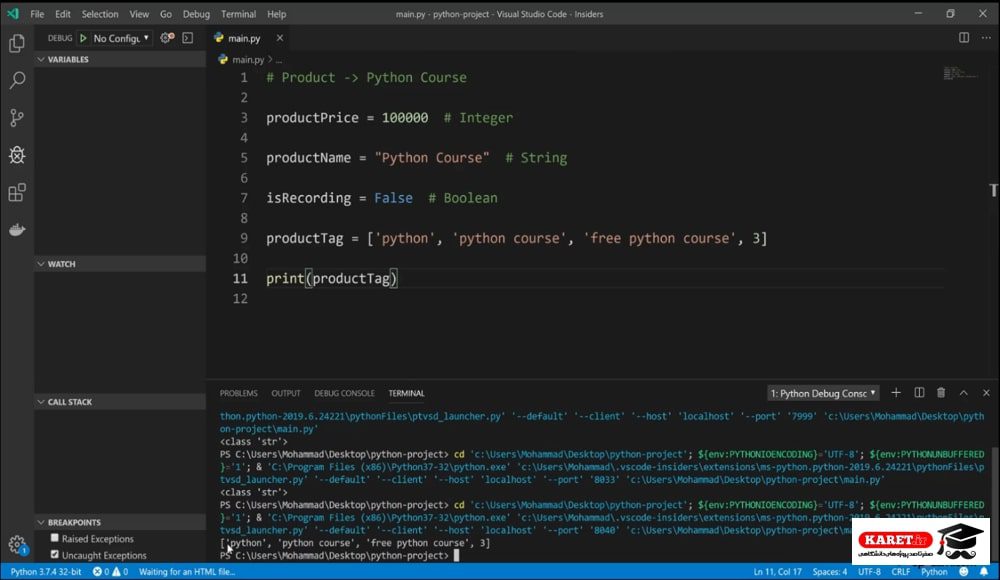Image resolution: width=1000 pixels, height=580 pixels.
Task: Open the Help menu
Action: [276, 13]
